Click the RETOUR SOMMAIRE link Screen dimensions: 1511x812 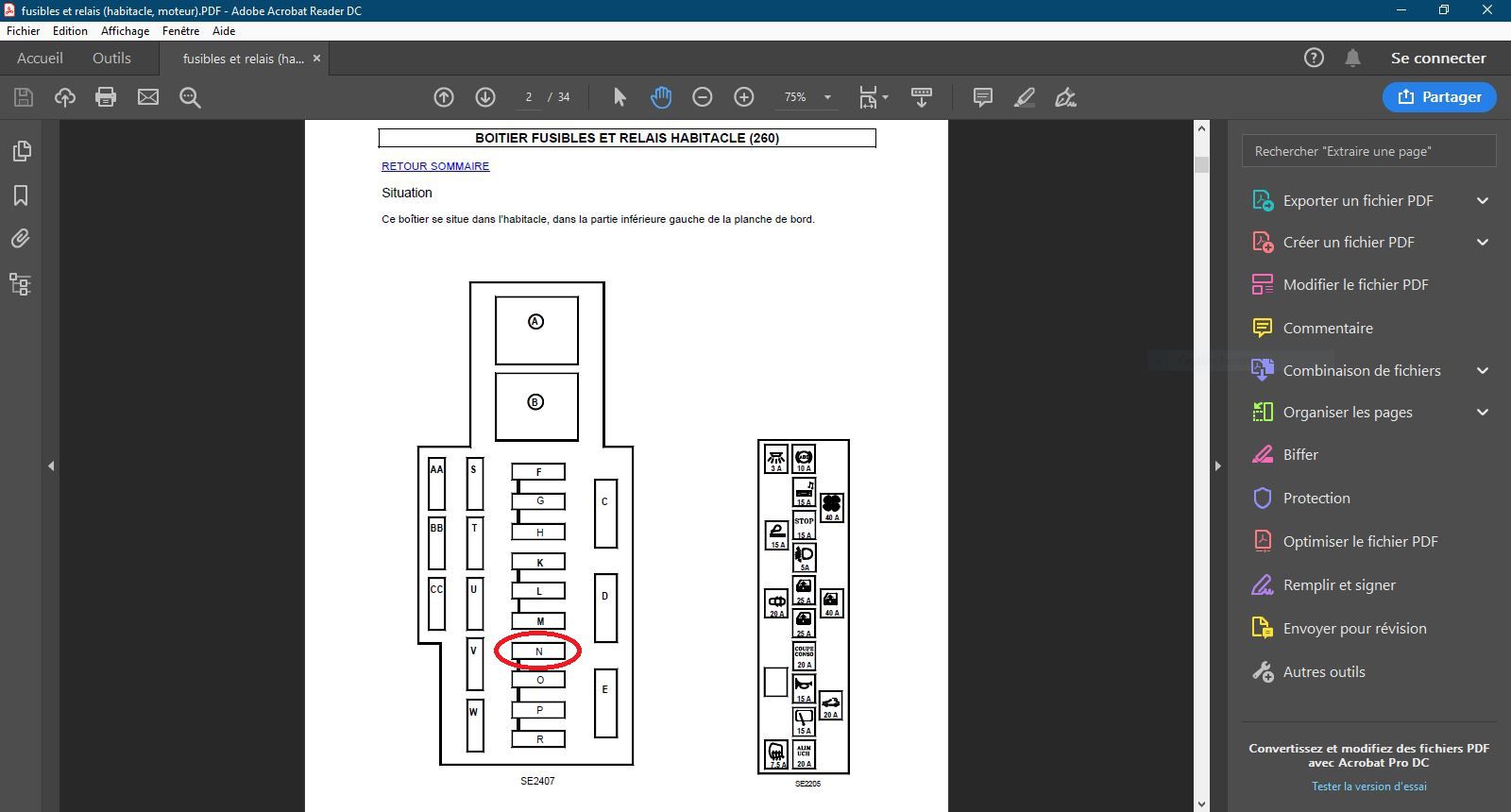435,166
